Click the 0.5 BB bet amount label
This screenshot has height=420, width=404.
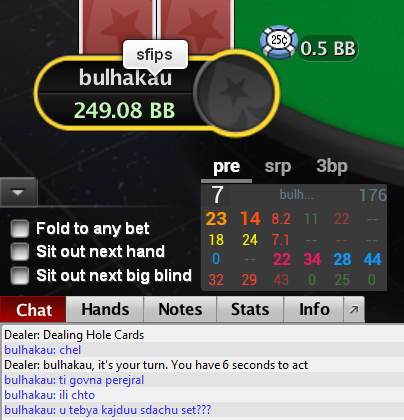tap(328, 48)
